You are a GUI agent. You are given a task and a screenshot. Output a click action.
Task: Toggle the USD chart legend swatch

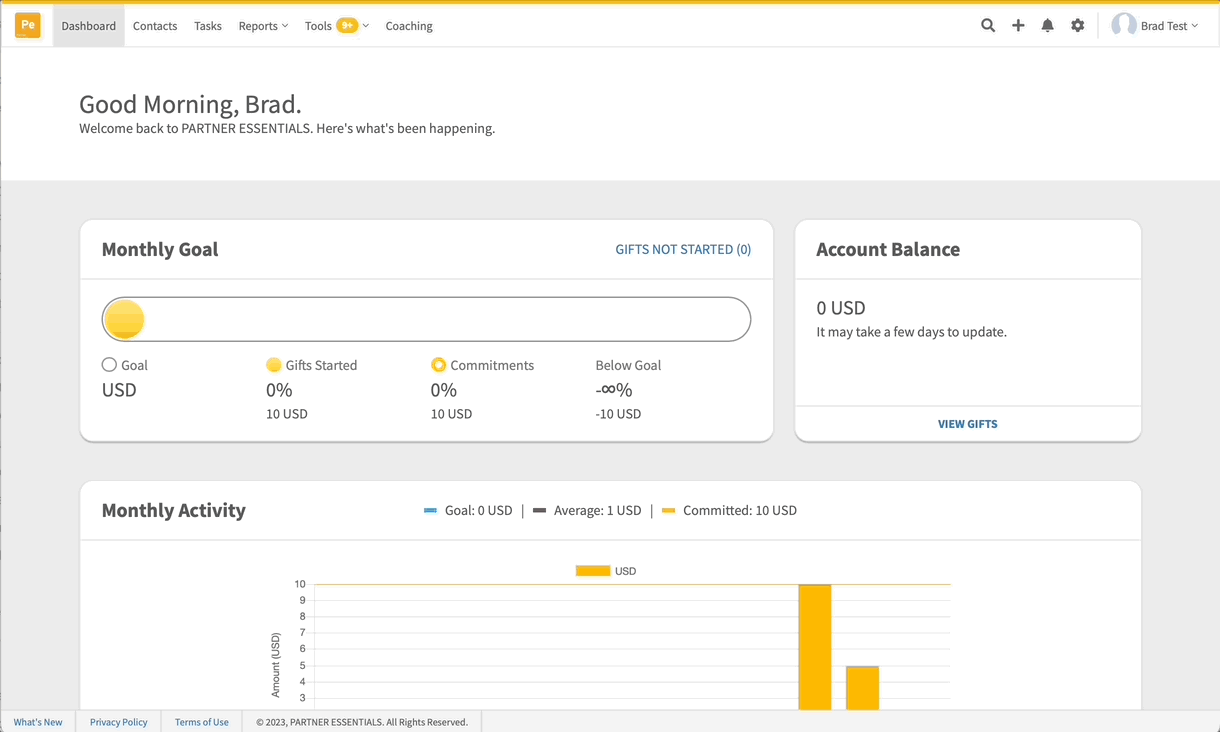(593, 571)
